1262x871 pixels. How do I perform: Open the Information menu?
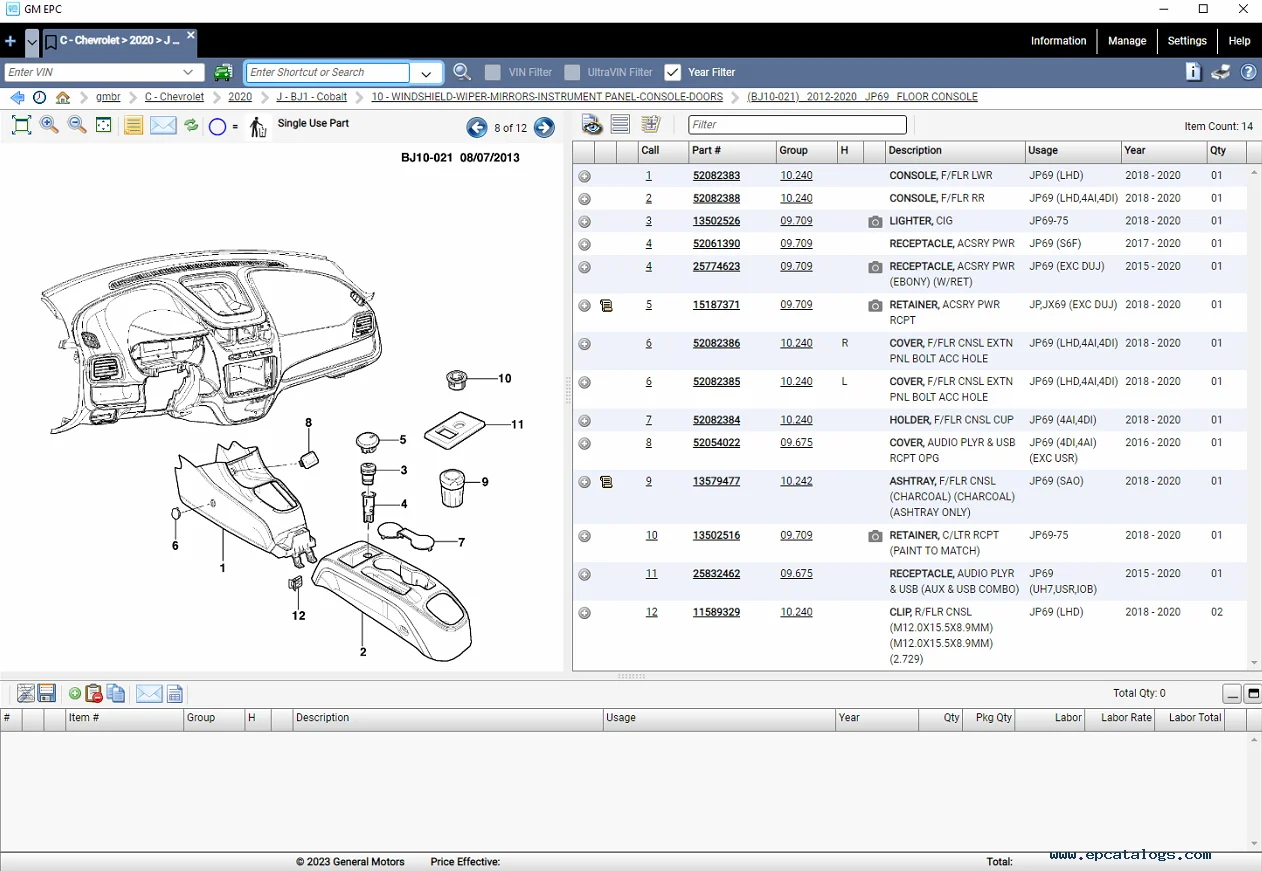click(1058, 41)
